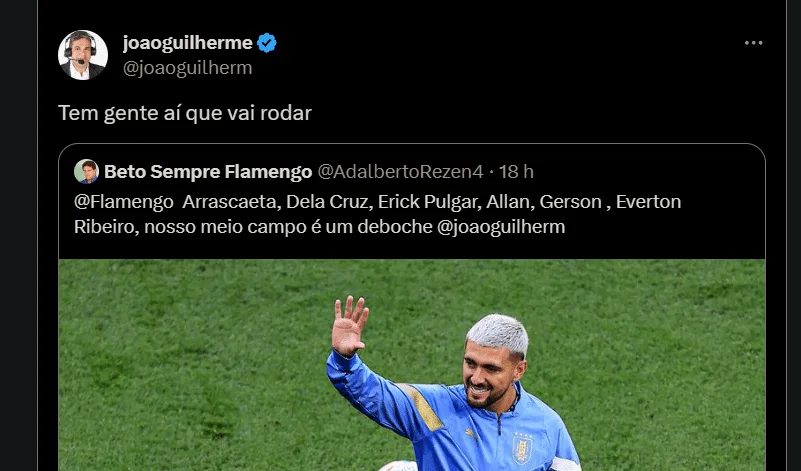Open the quoted post's photo

(412, 365)
